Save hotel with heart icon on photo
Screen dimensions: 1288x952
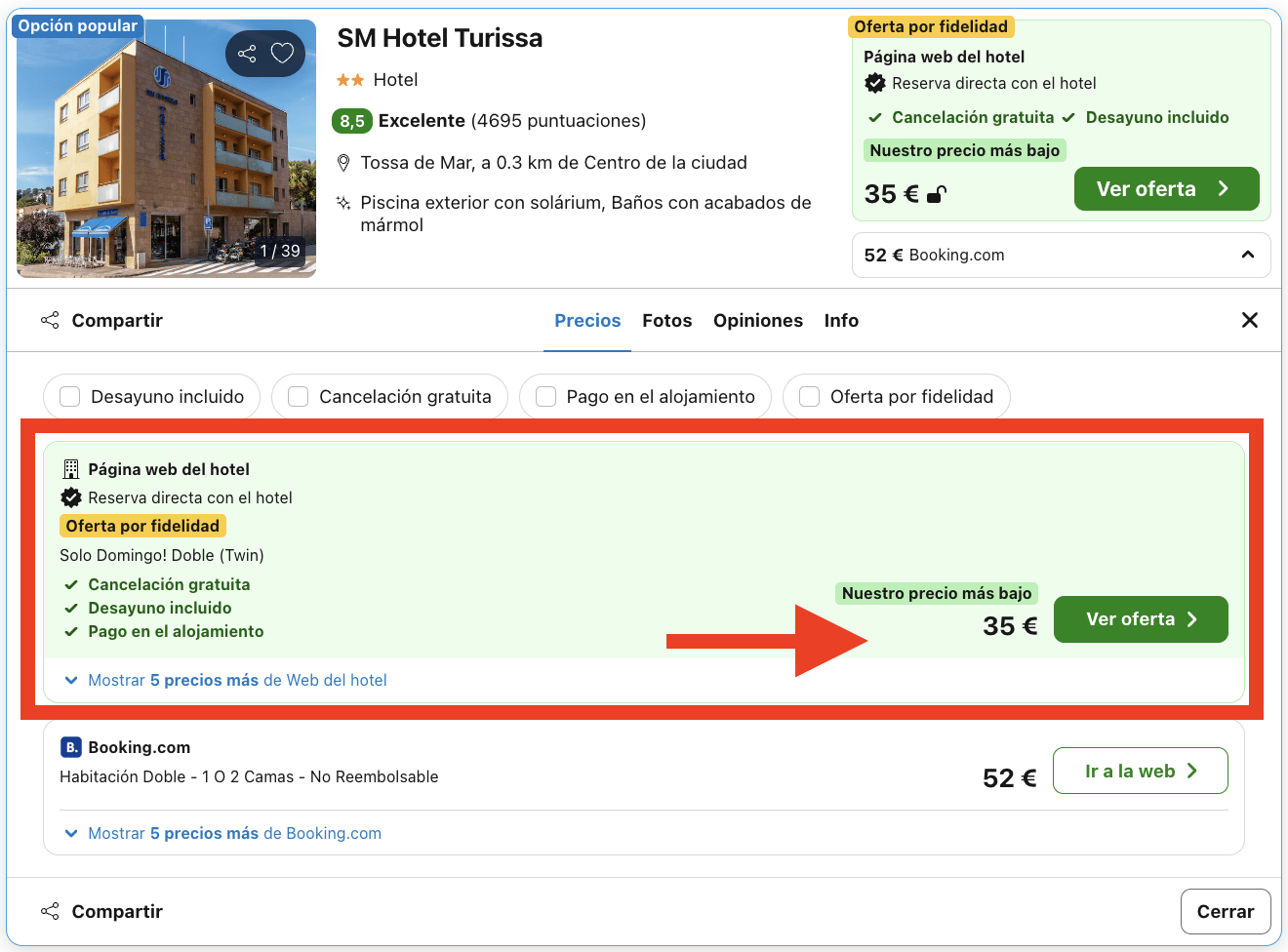(x=282, y=54)
